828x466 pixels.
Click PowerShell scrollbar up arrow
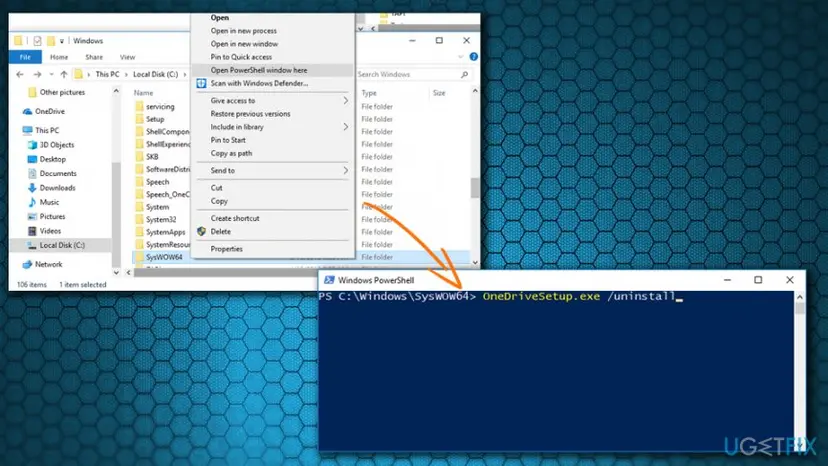[799, 297]
